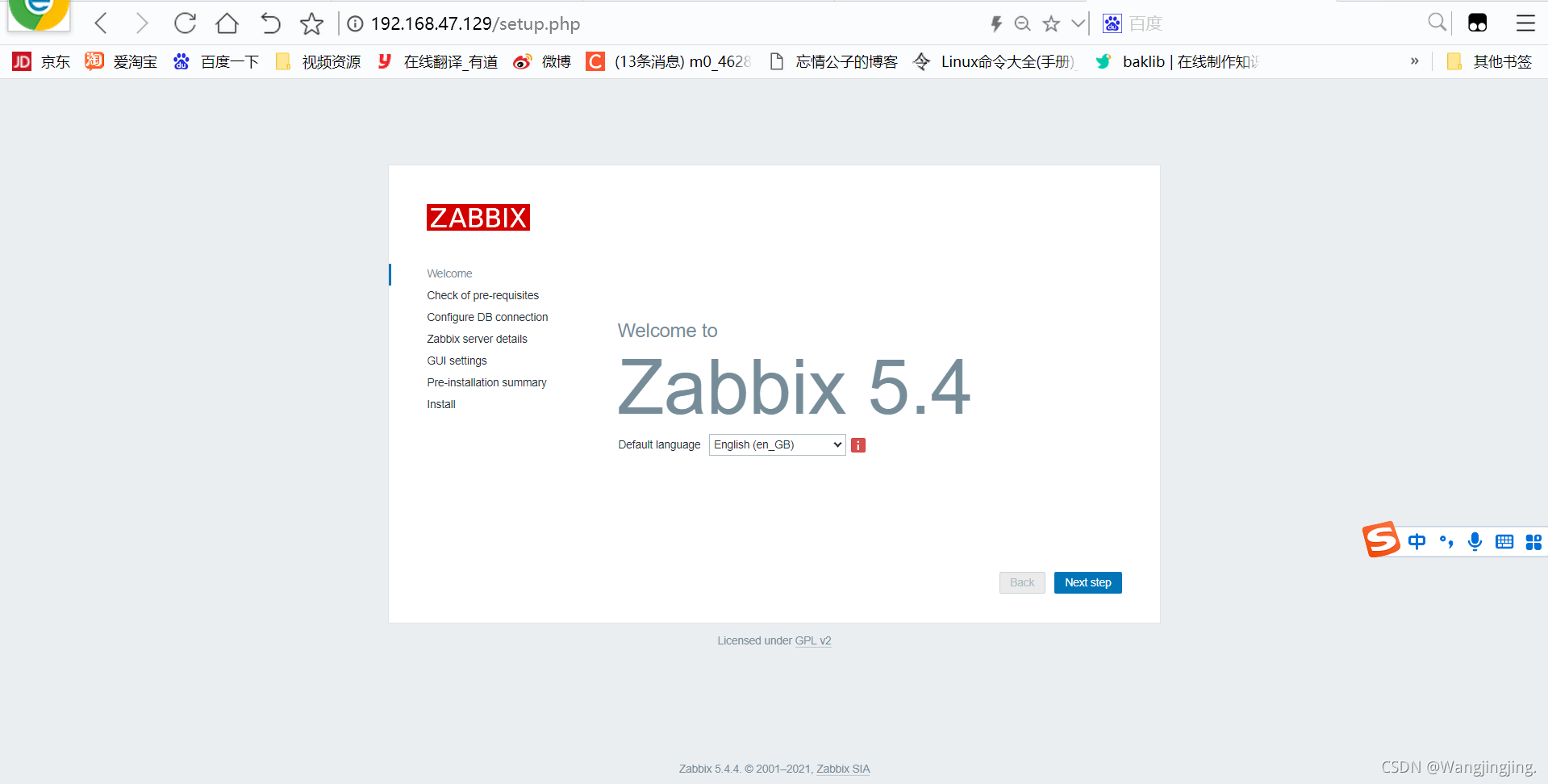Open the 百度一下 bookmark

click(x=216, y=61)
